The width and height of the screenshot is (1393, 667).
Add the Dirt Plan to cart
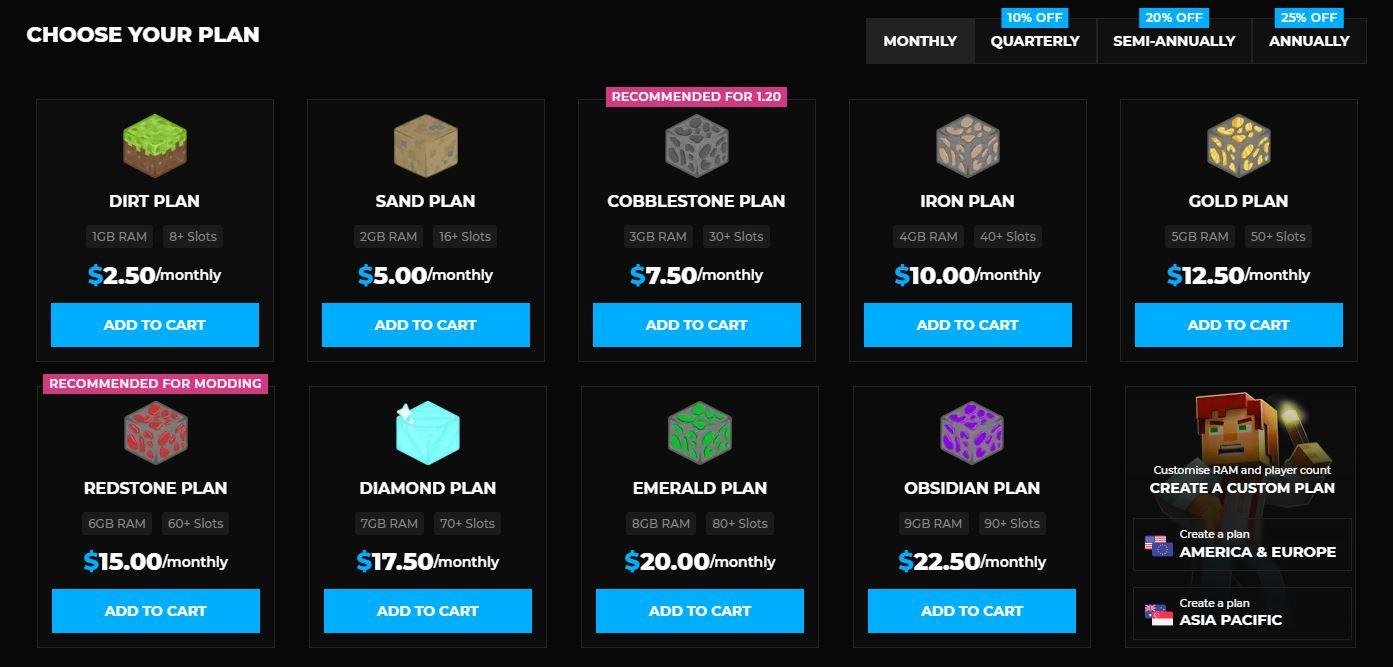point(155,324)
